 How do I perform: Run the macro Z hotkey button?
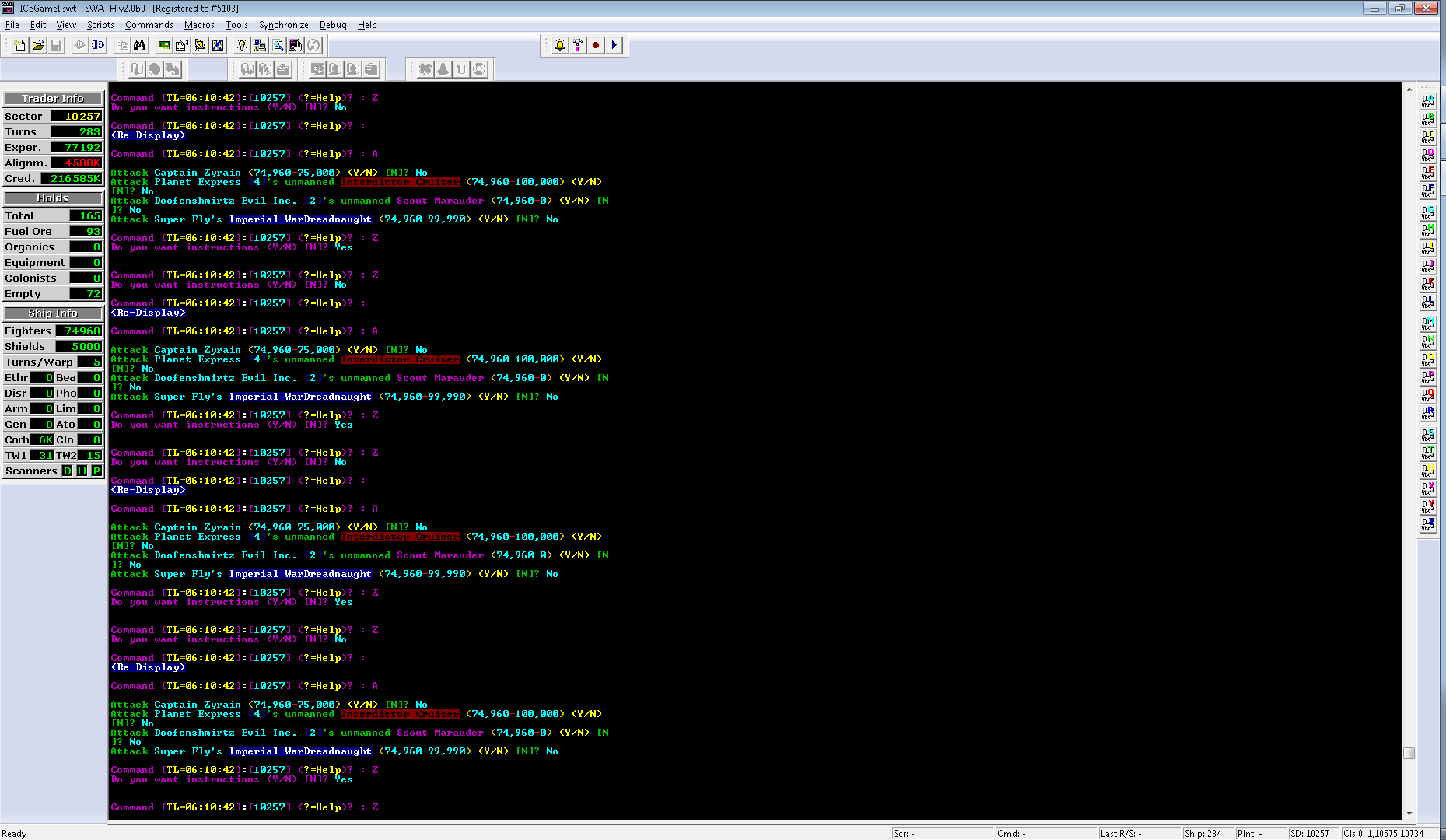click(x=1428, y=526)
